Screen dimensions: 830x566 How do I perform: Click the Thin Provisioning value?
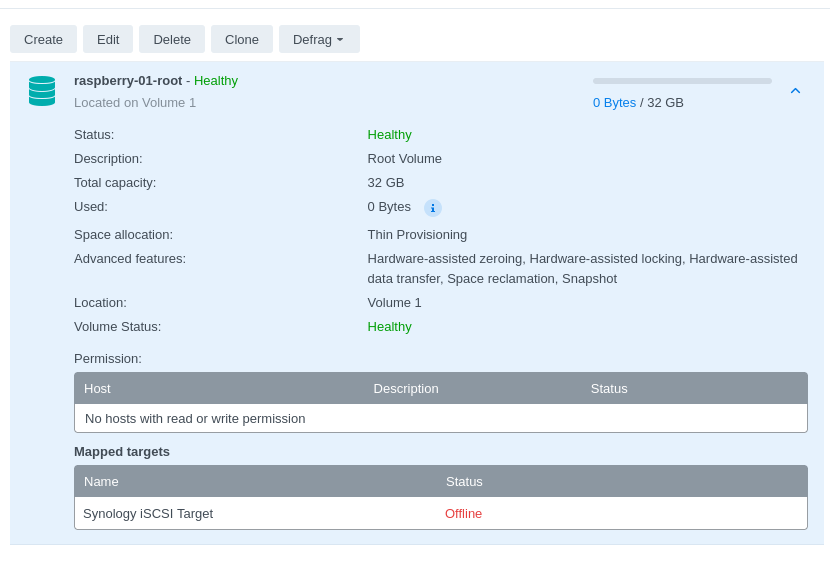click(417, 235)
